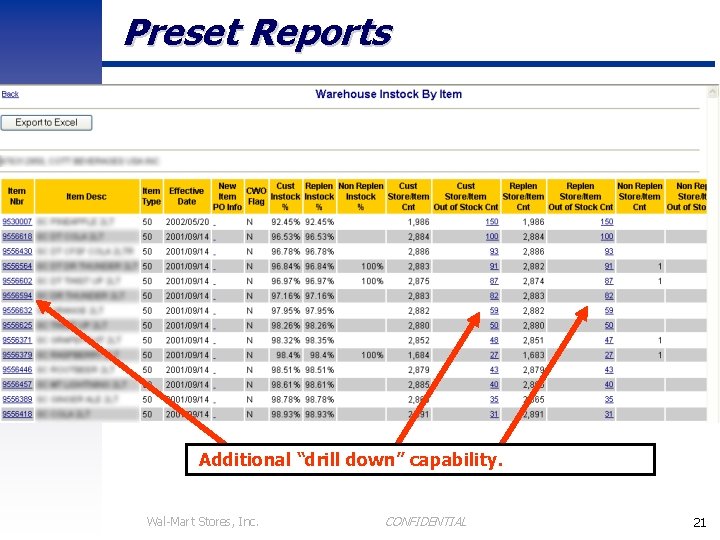Click Replen Store/Item Out of Stock Cnt header

click(x=580, y=197)
